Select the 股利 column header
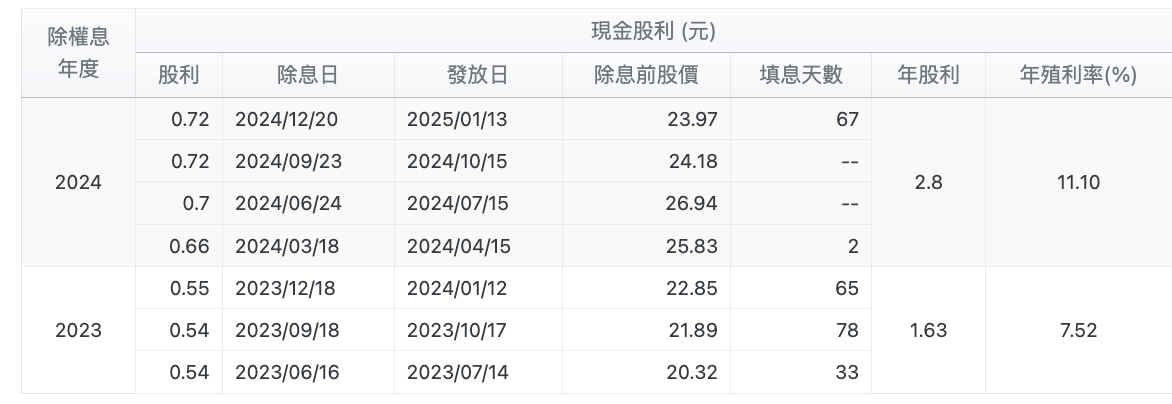 [x=179, y=75]
